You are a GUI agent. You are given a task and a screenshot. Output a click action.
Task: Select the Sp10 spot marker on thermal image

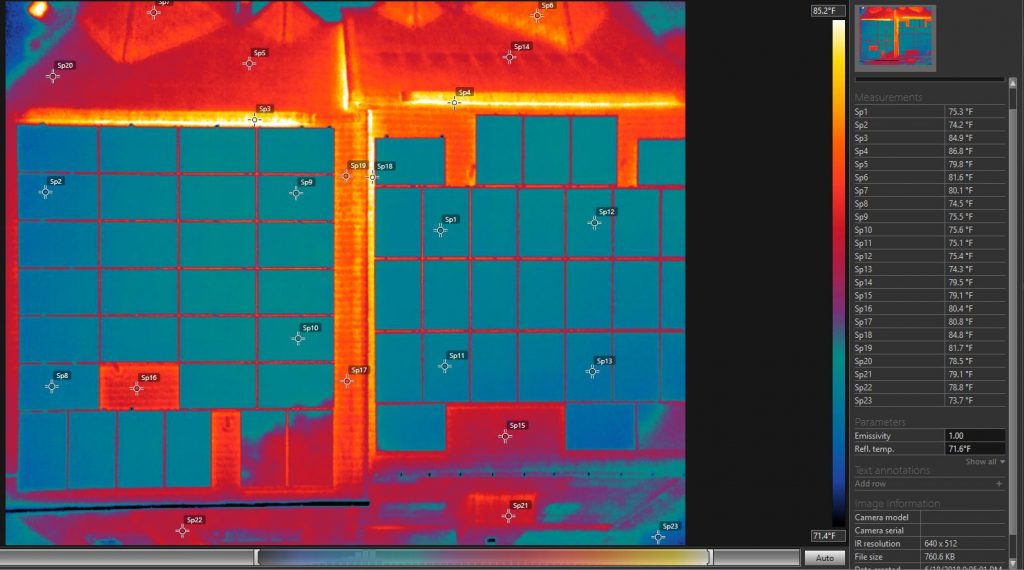tap(298, 338)
